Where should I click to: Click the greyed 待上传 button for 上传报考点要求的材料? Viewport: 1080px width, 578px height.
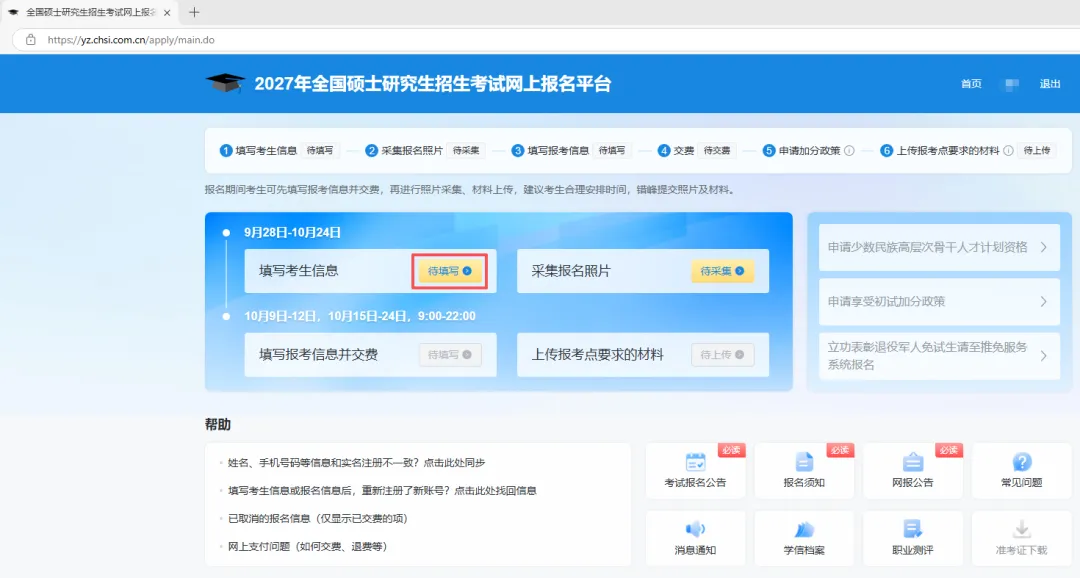click(x=722, y=355)
